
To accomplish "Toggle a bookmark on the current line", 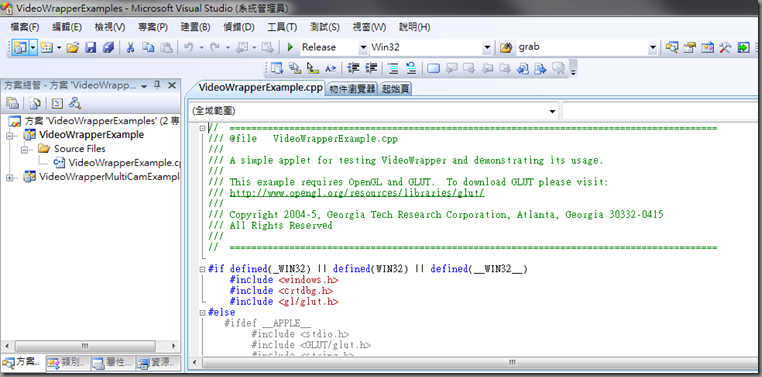I will [x=433, y=69].
